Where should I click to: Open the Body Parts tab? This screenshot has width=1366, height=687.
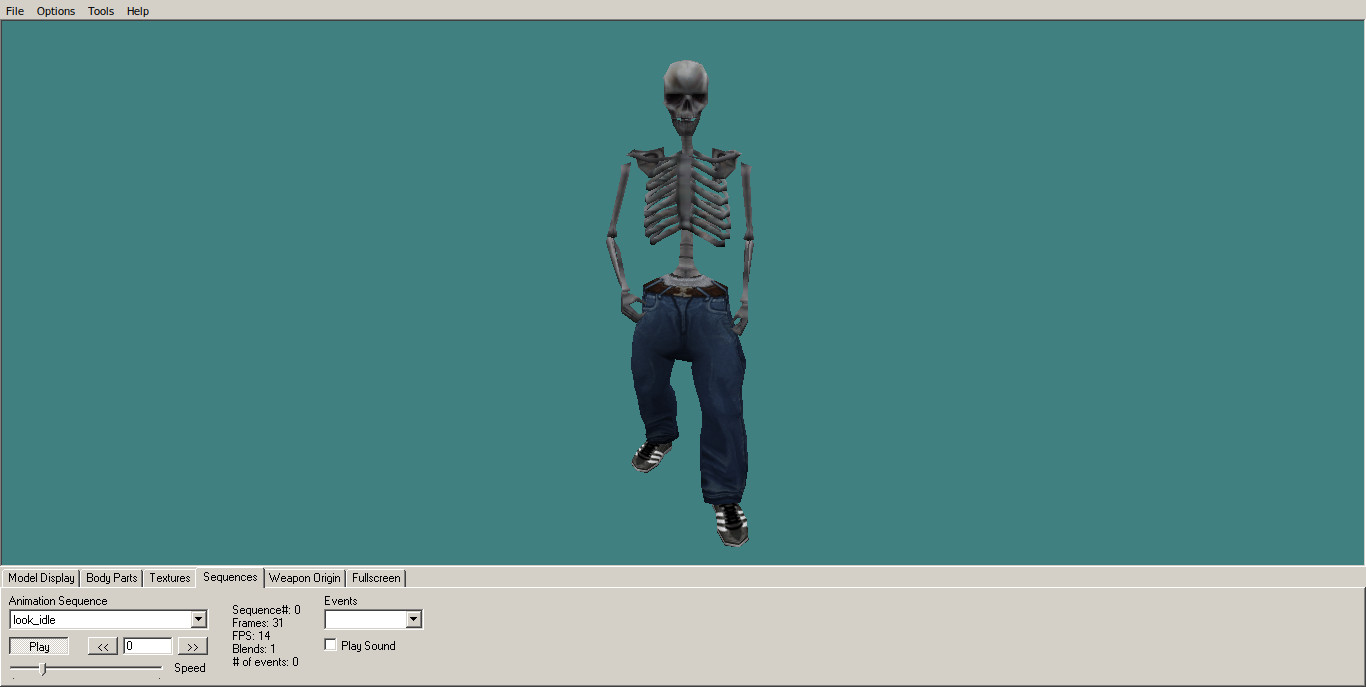pos(110,578)
